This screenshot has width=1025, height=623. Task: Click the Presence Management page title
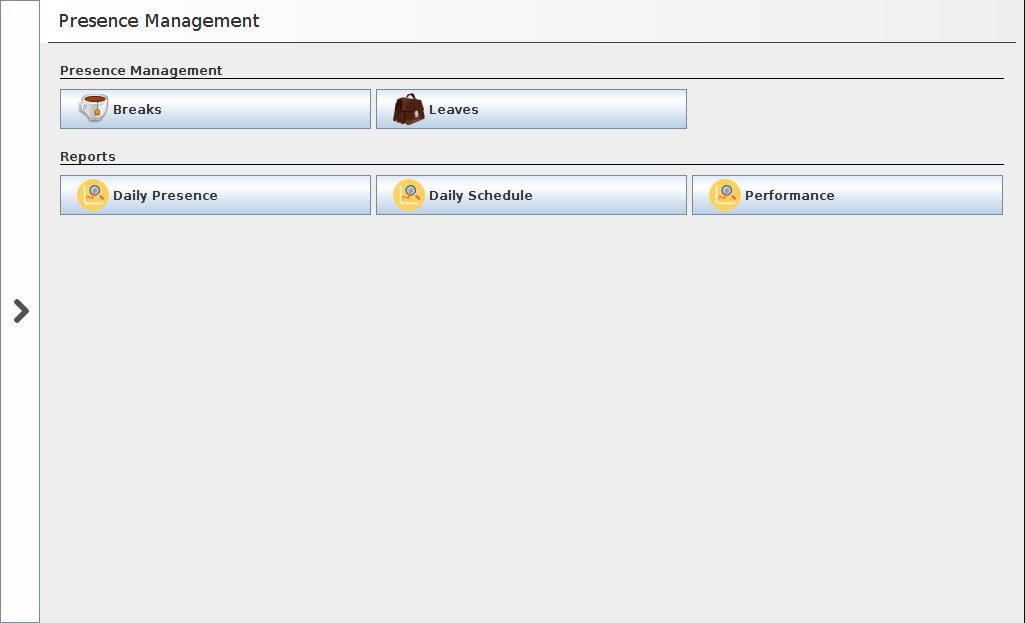(x=159, y=21)
